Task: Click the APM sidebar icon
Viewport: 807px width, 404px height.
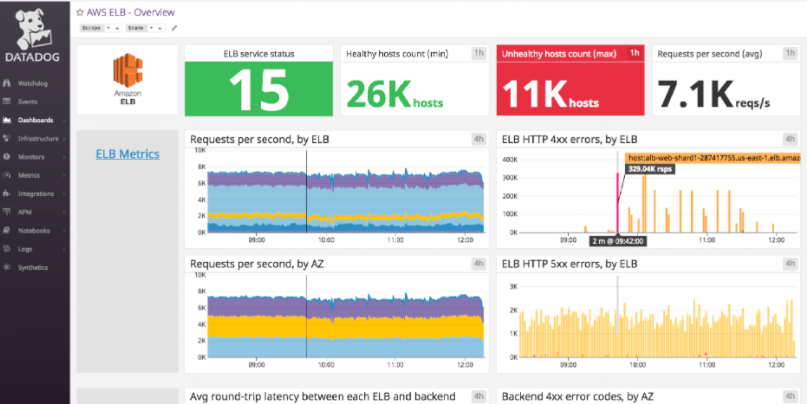Action: (x=7, y=212)
